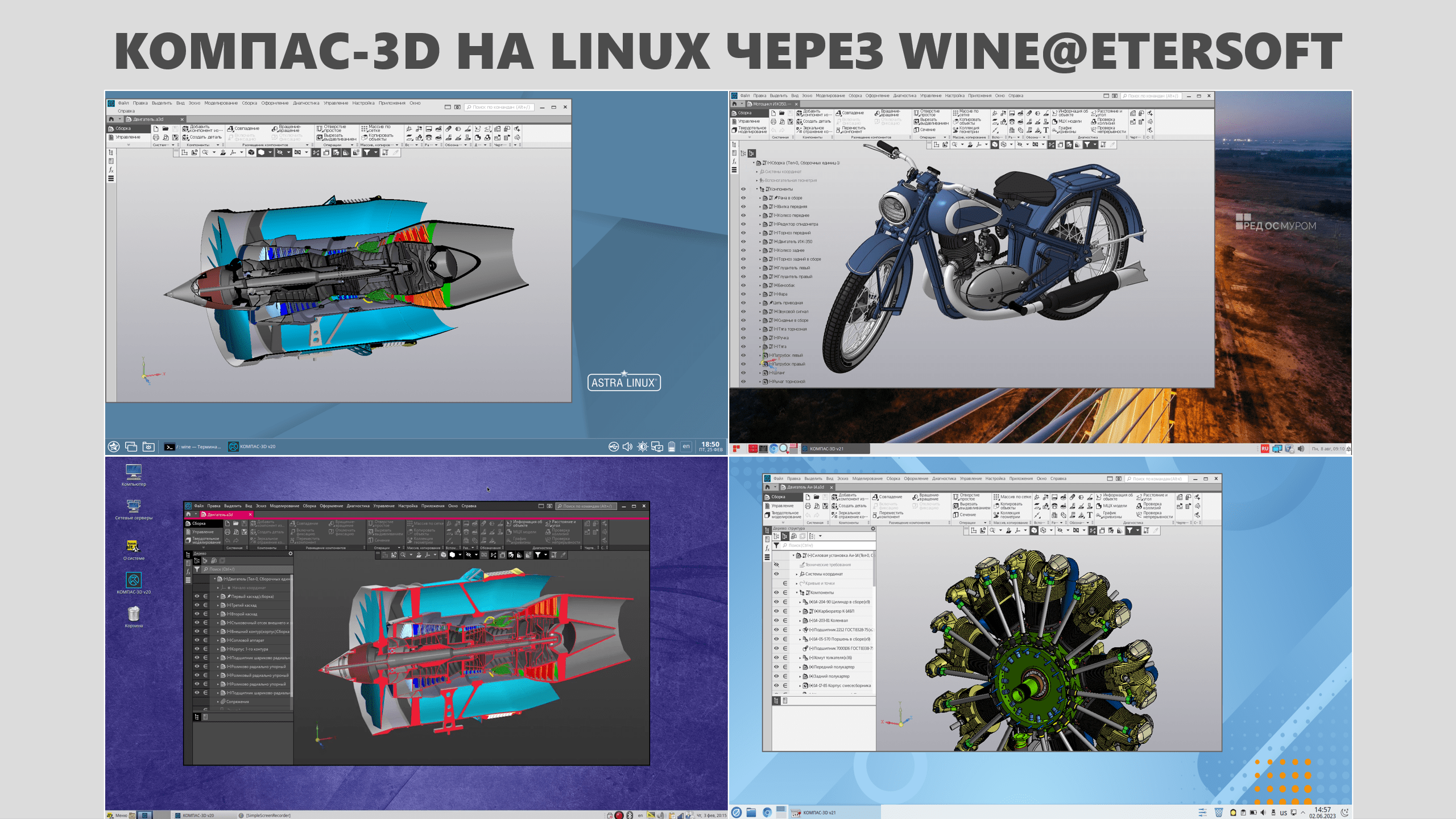
Task: Click 'wine — Термина…' taskbar button on Astra
Action: point(193,447)
